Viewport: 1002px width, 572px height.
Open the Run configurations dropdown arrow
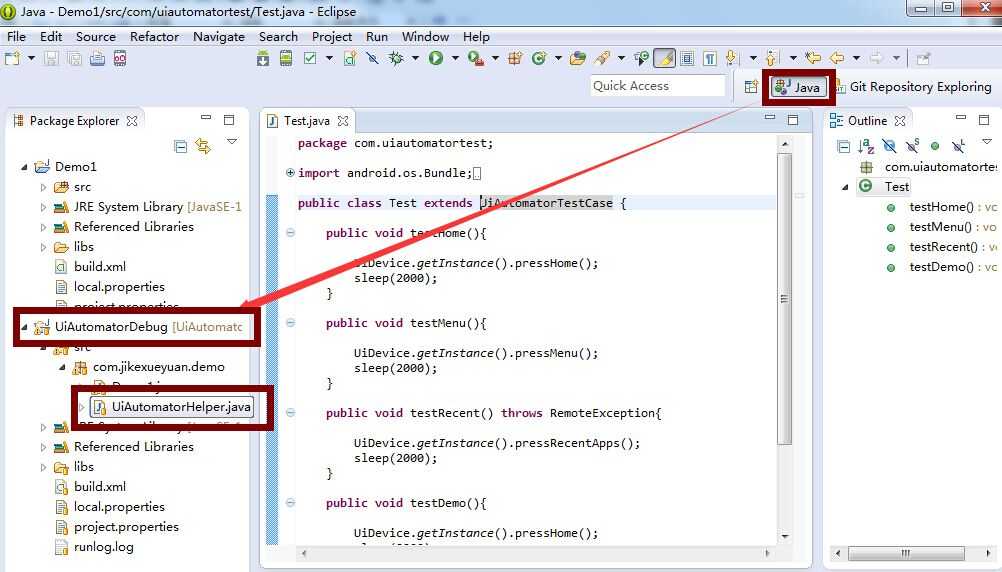[455, 59]
